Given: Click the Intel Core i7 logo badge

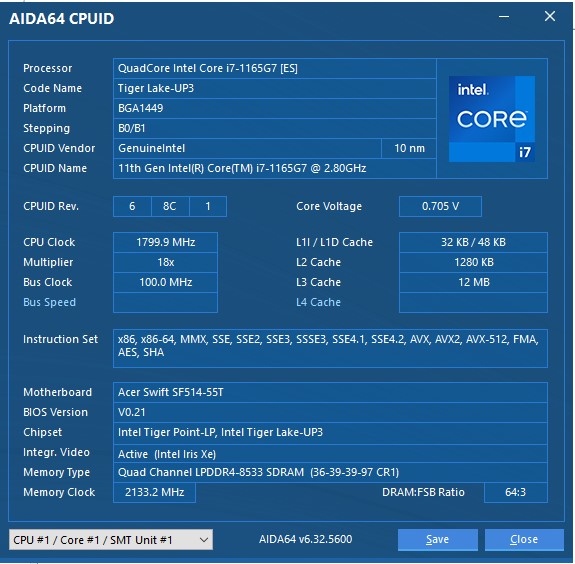Looking at the screenshot, I should [492, 119].
